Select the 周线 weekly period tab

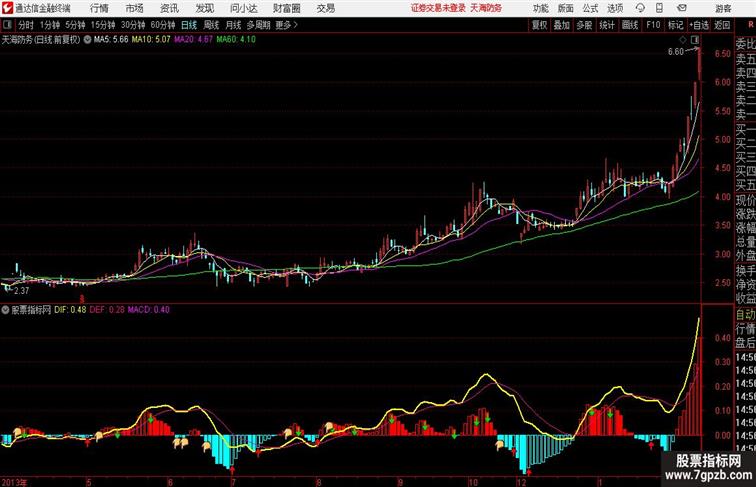[x=211, y=25]
